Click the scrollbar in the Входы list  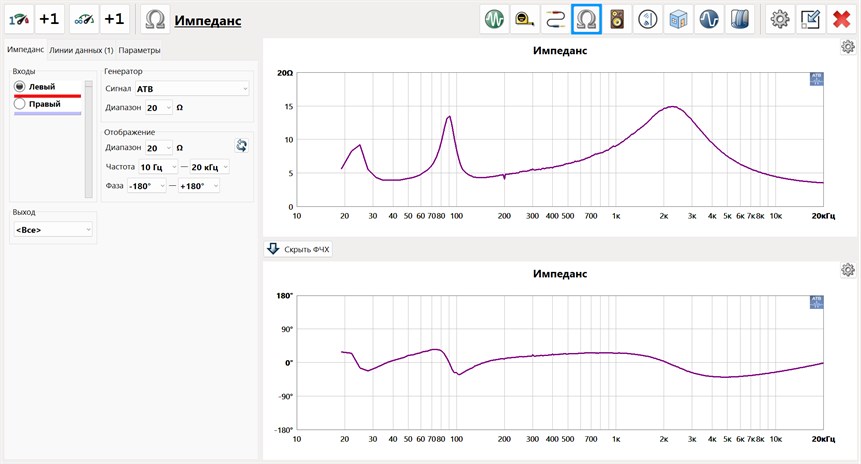[x=90, y=140]
